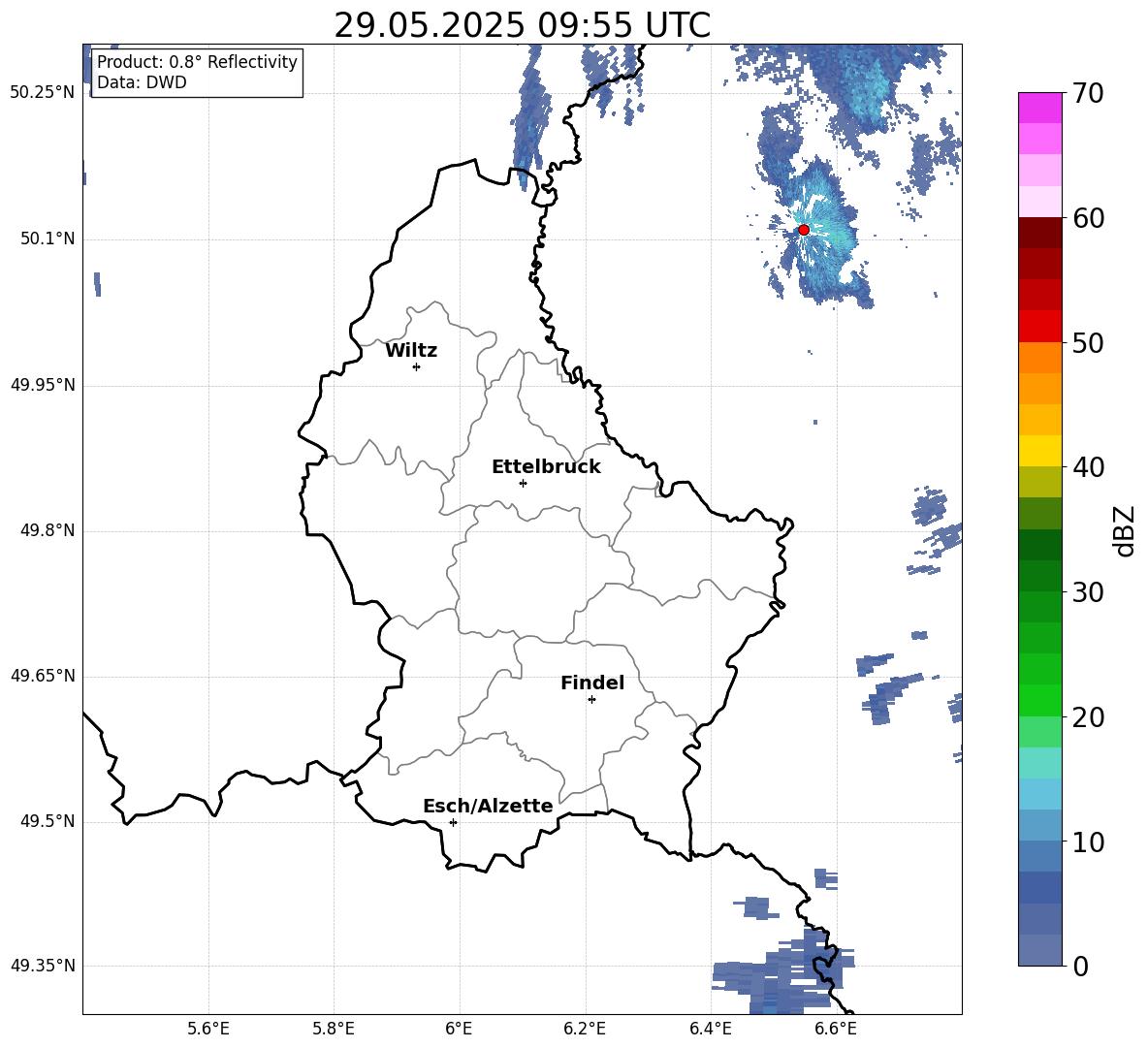
Task: Click the red radar site marker dot
Action: point(803,230)
